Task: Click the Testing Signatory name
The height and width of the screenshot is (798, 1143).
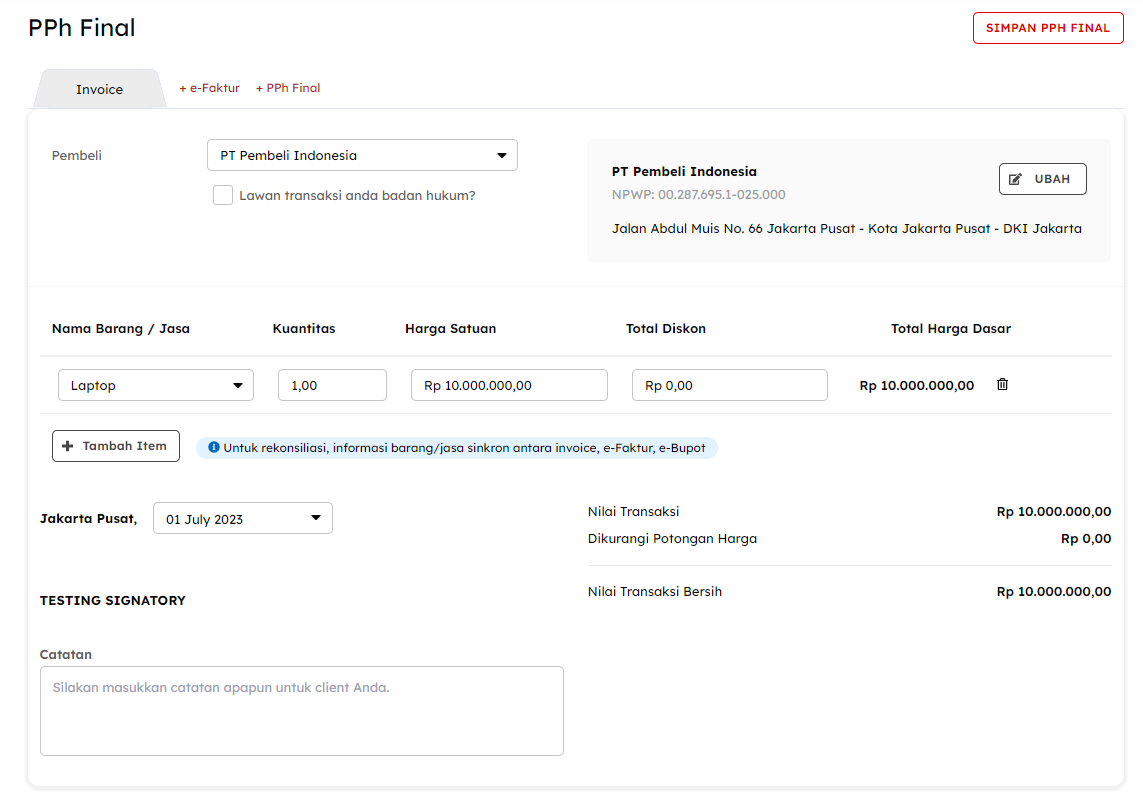Action: click(x=113, y=600)
